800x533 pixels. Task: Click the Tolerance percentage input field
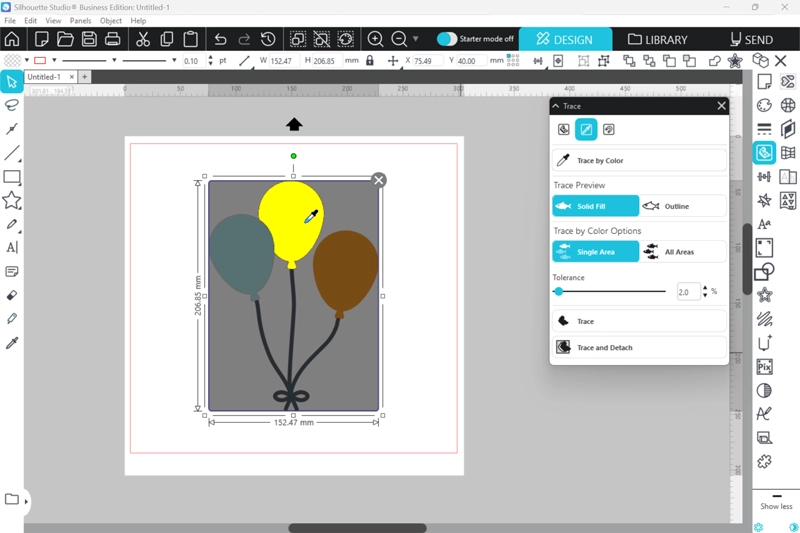[688, 292]
